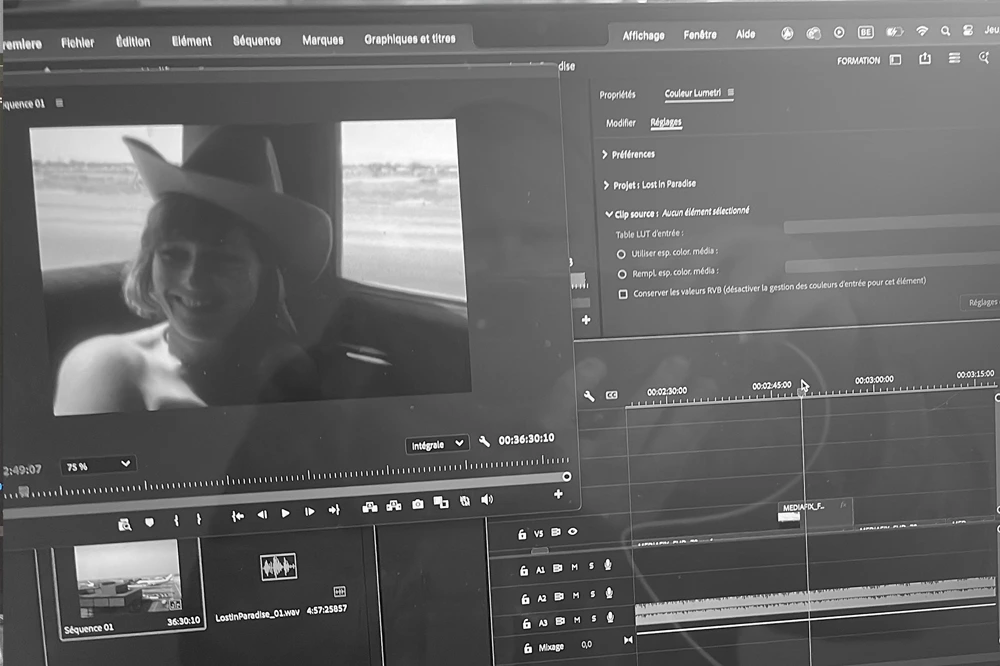
Task: Click the Play button in the program monitor
Action: coord(285,513)
